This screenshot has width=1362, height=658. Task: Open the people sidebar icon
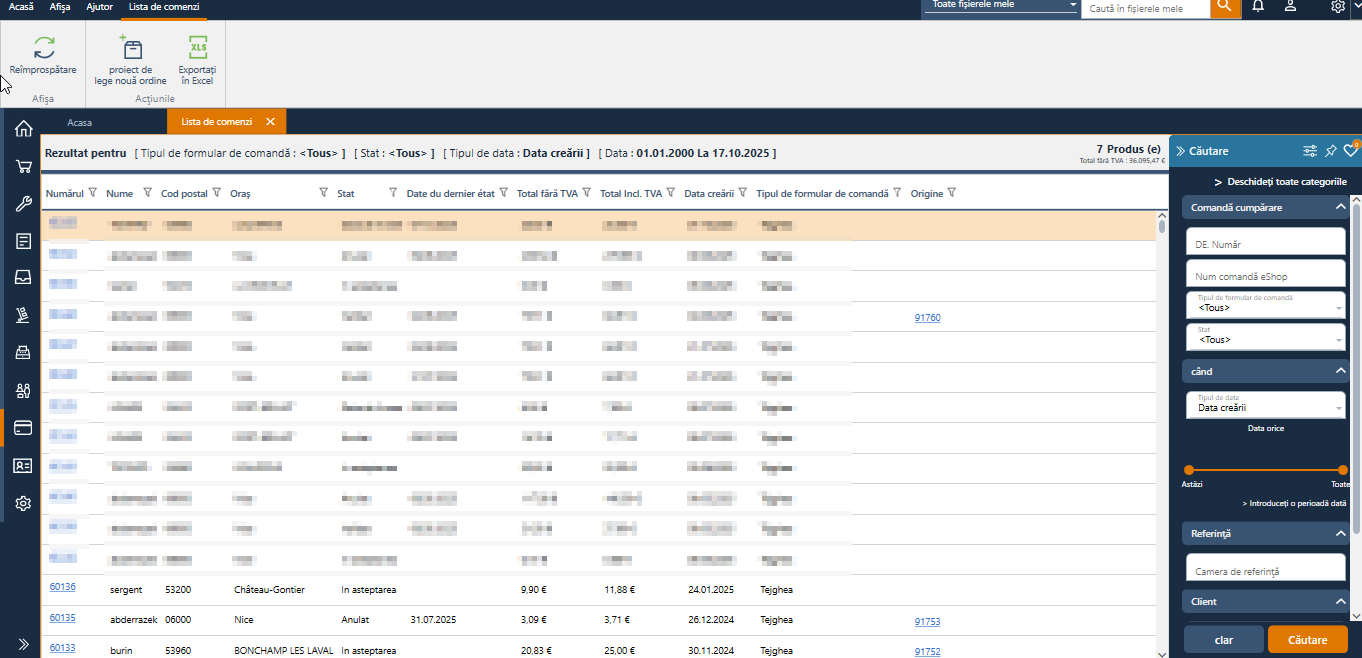click(x=23, y=390)
